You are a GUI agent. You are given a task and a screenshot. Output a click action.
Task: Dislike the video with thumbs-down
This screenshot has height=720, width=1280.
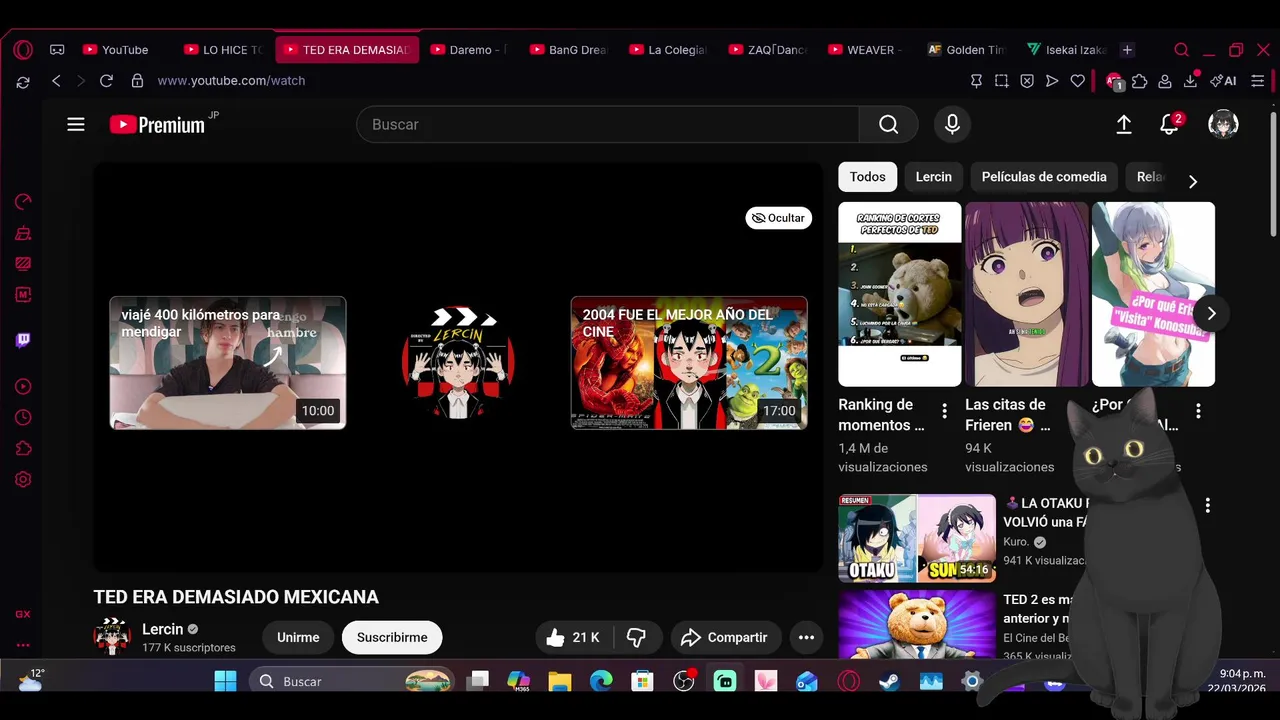click(637, 637)
